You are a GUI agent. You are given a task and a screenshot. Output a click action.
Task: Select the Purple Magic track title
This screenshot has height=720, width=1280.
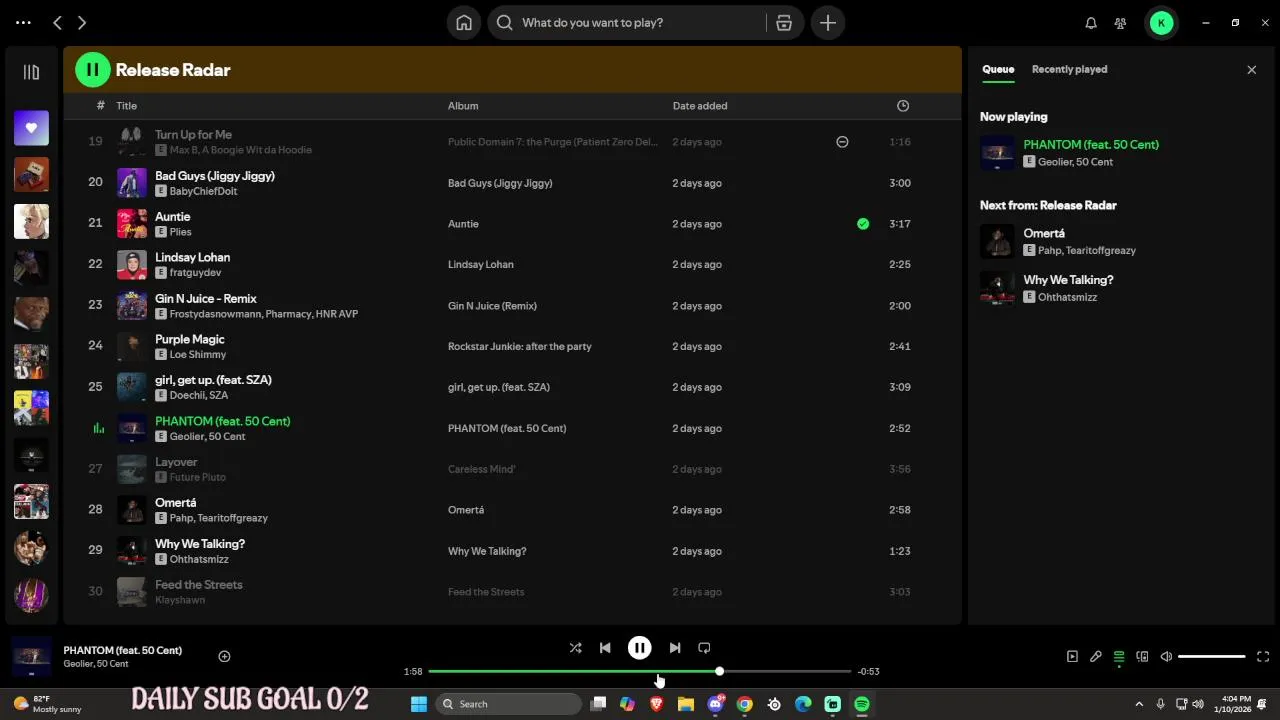pos(189,339)
